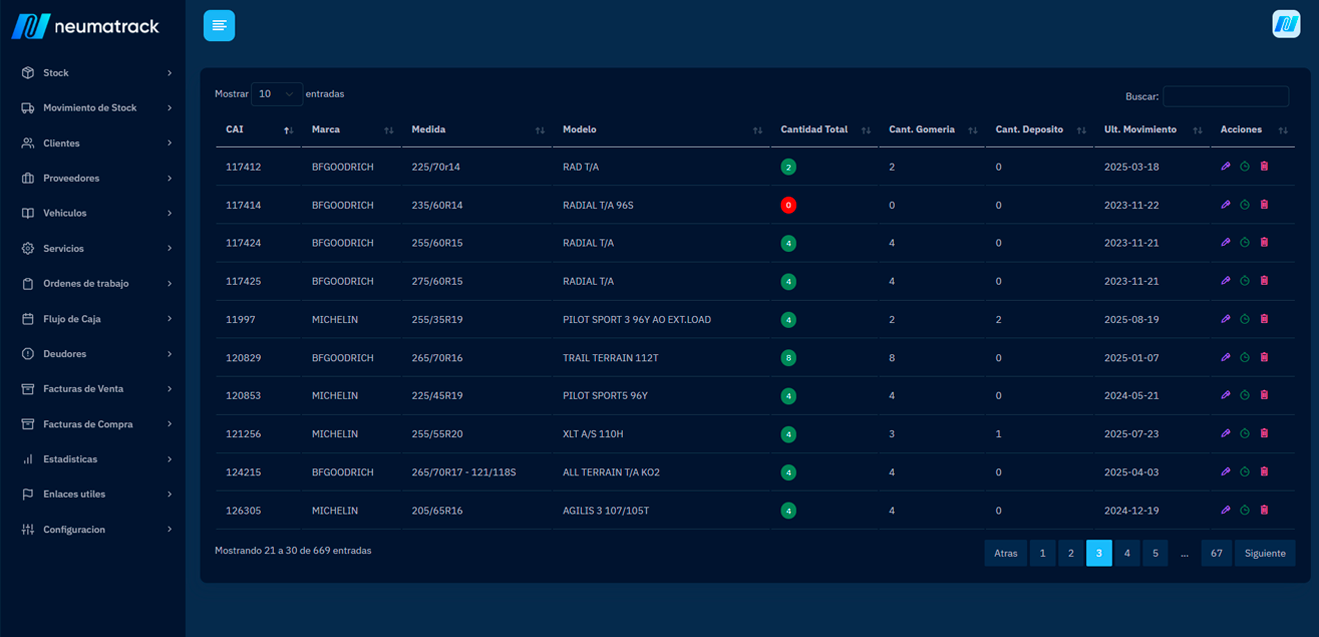Click the Vehiculos book icon
1319x637 pixels.
click(28, 213)
